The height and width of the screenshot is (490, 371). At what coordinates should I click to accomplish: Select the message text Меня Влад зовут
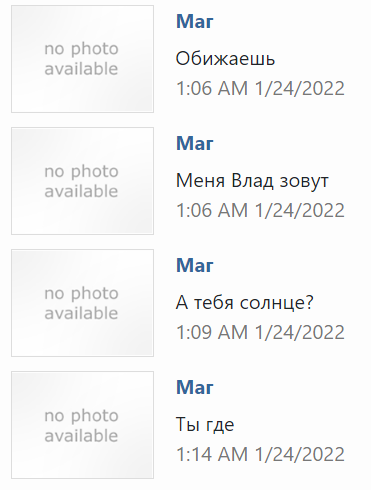coord(252,181)
